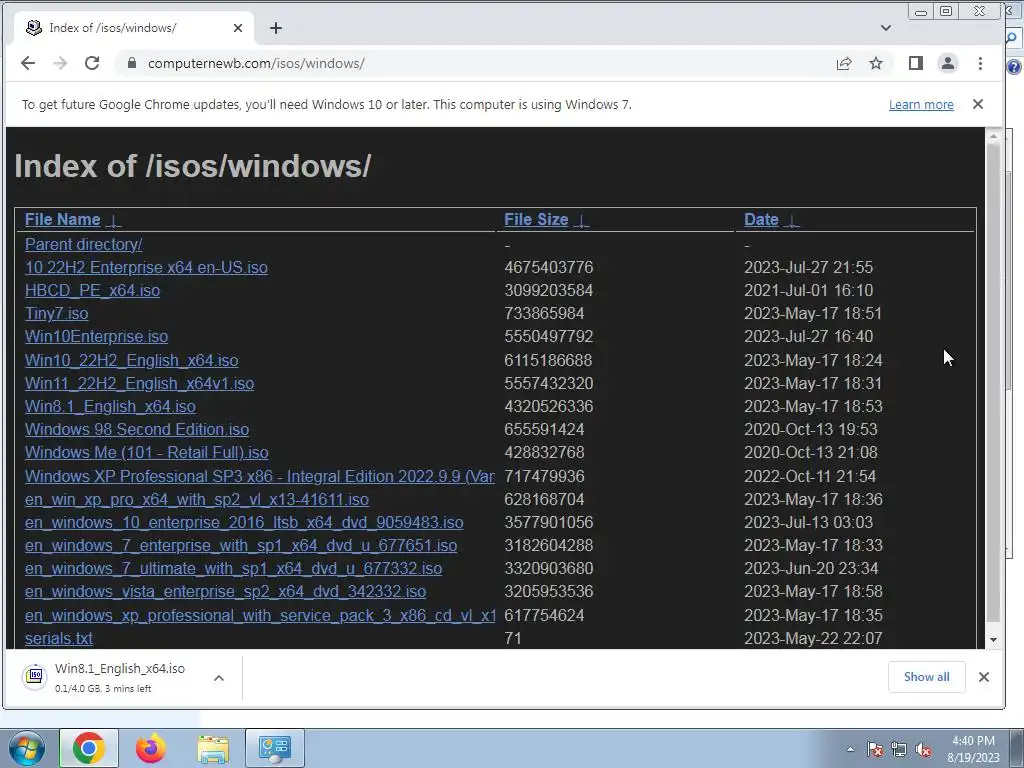Click the scrollbar up arrow
The height and width of the screenshot is (768, 1024).
(993, 136)
